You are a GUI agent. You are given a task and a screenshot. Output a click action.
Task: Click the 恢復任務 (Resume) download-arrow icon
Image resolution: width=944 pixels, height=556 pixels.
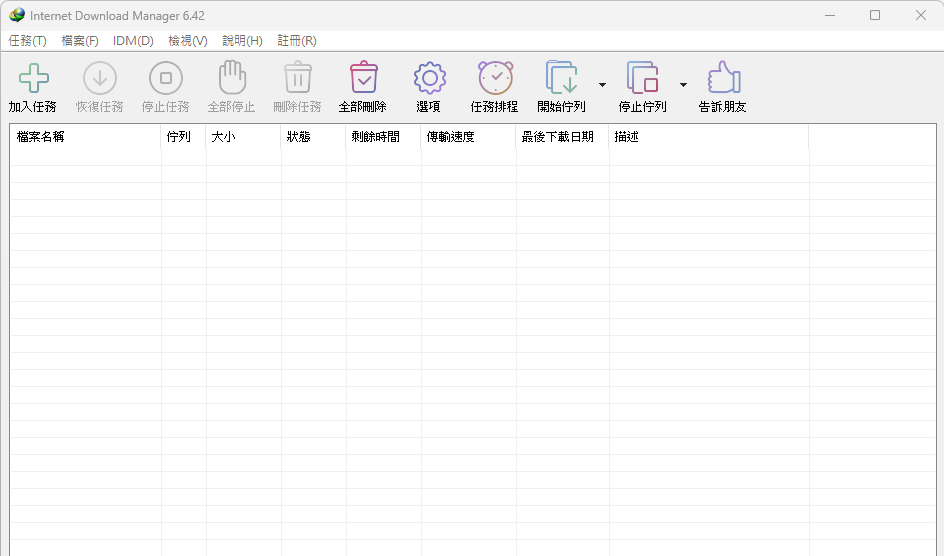99,78
